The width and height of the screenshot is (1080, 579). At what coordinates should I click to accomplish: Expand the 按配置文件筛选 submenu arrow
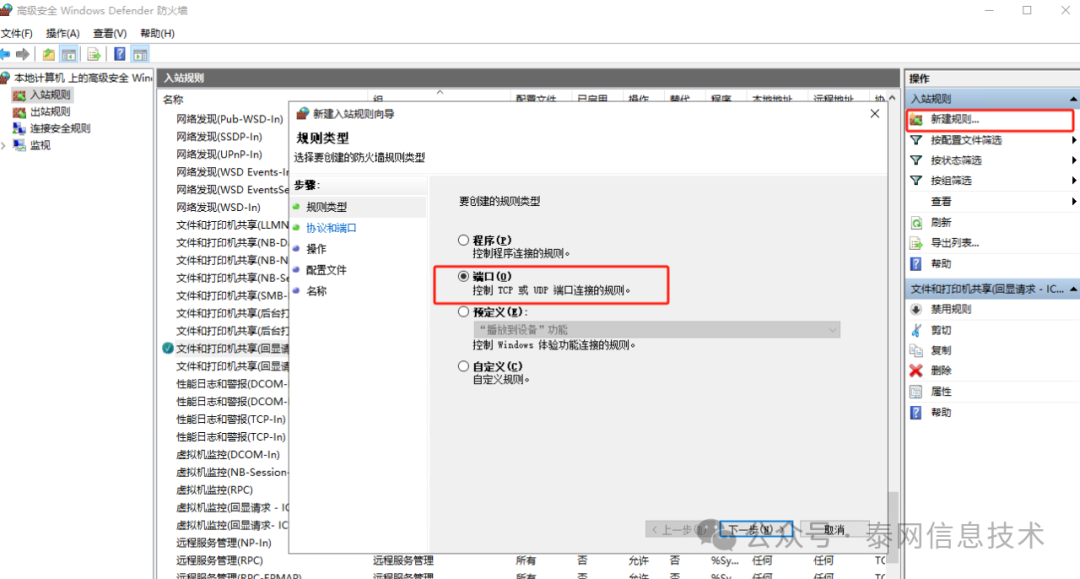(1073, 140)
